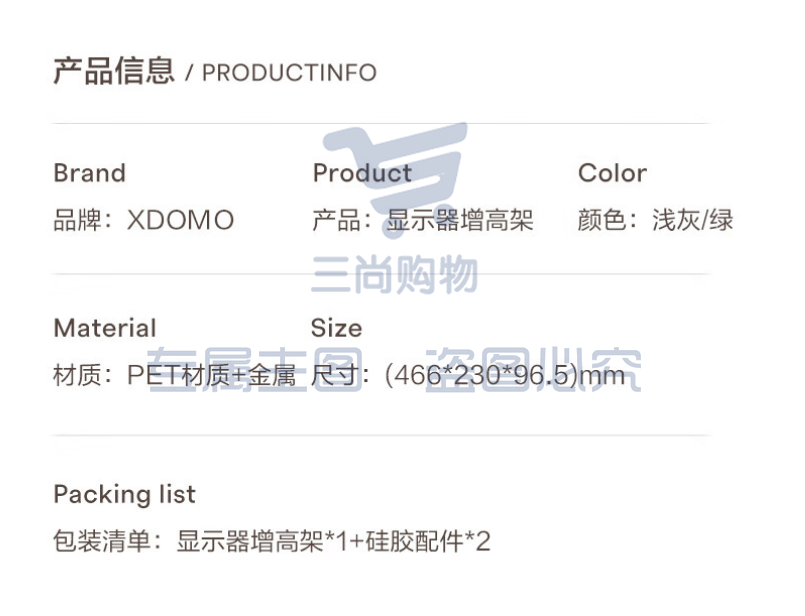
Task: Click the Material label
Action: (105, 328)
